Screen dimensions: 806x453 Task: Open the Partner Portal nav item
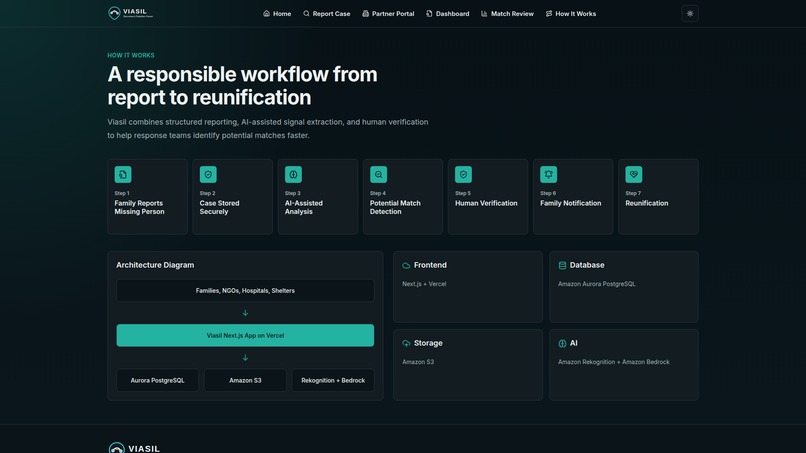click(x=388, y=14)
